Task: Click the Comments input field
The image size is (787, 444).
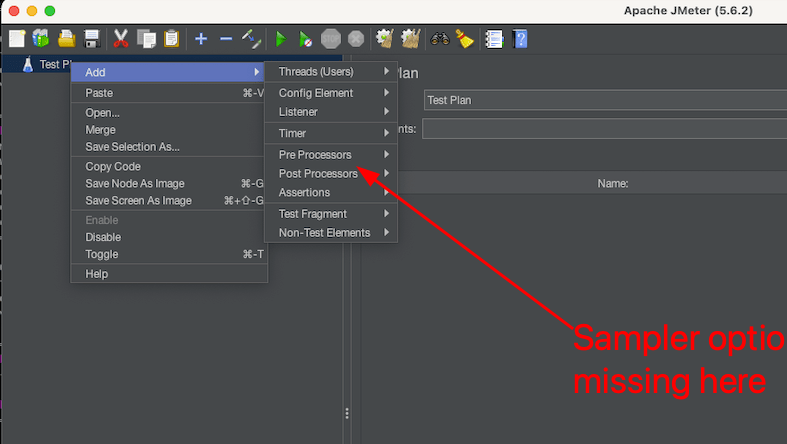Action: point(604,129)
